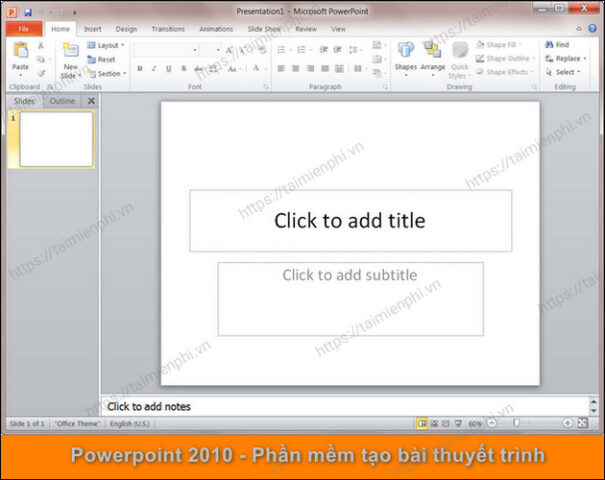Open the File tab
The height and width of the screenshot is (480, 605).
[x=24, y=29]
